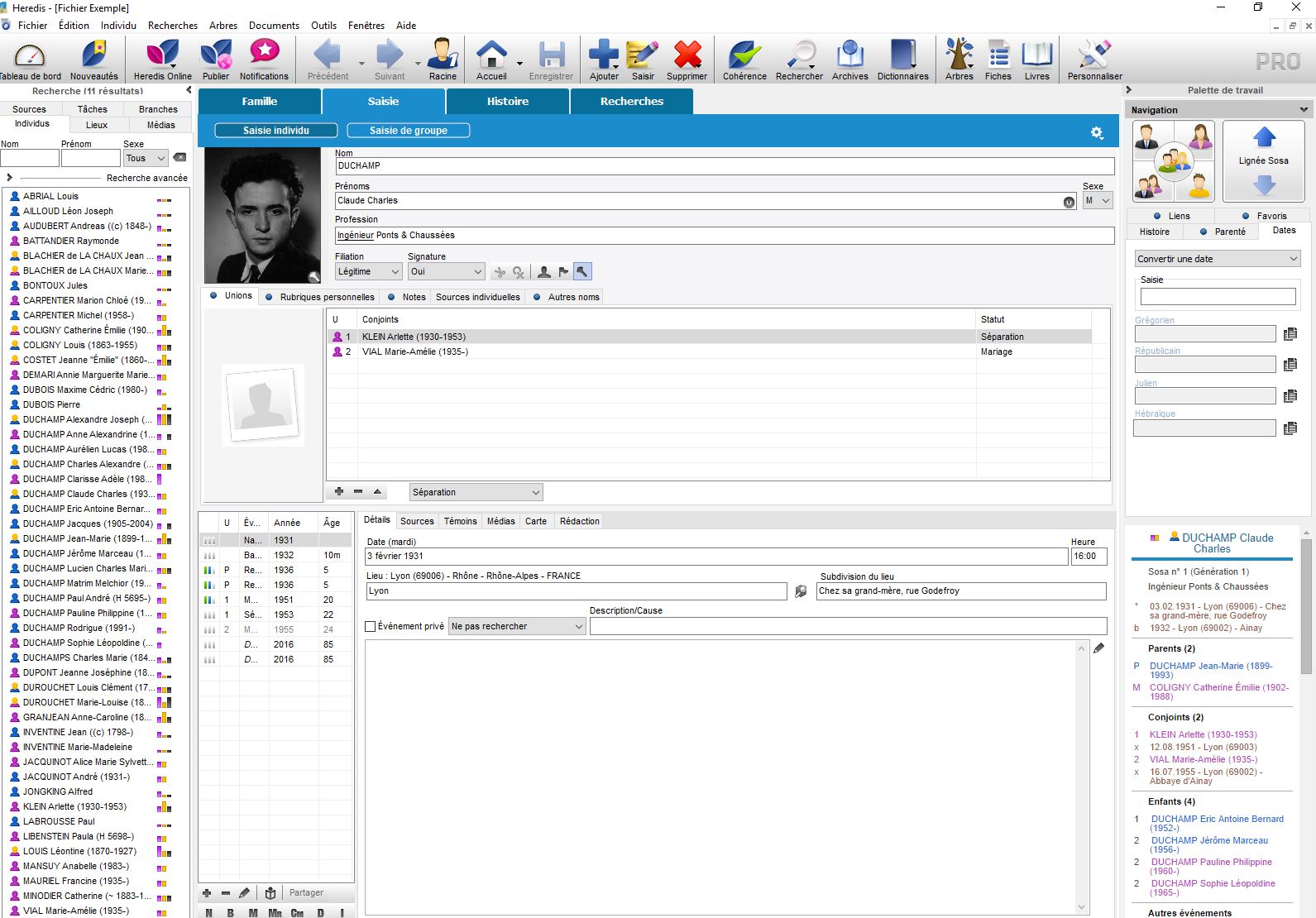The image size is (1316, 918).
Task: Switch to the Histoire main tab
Action: 508,101
